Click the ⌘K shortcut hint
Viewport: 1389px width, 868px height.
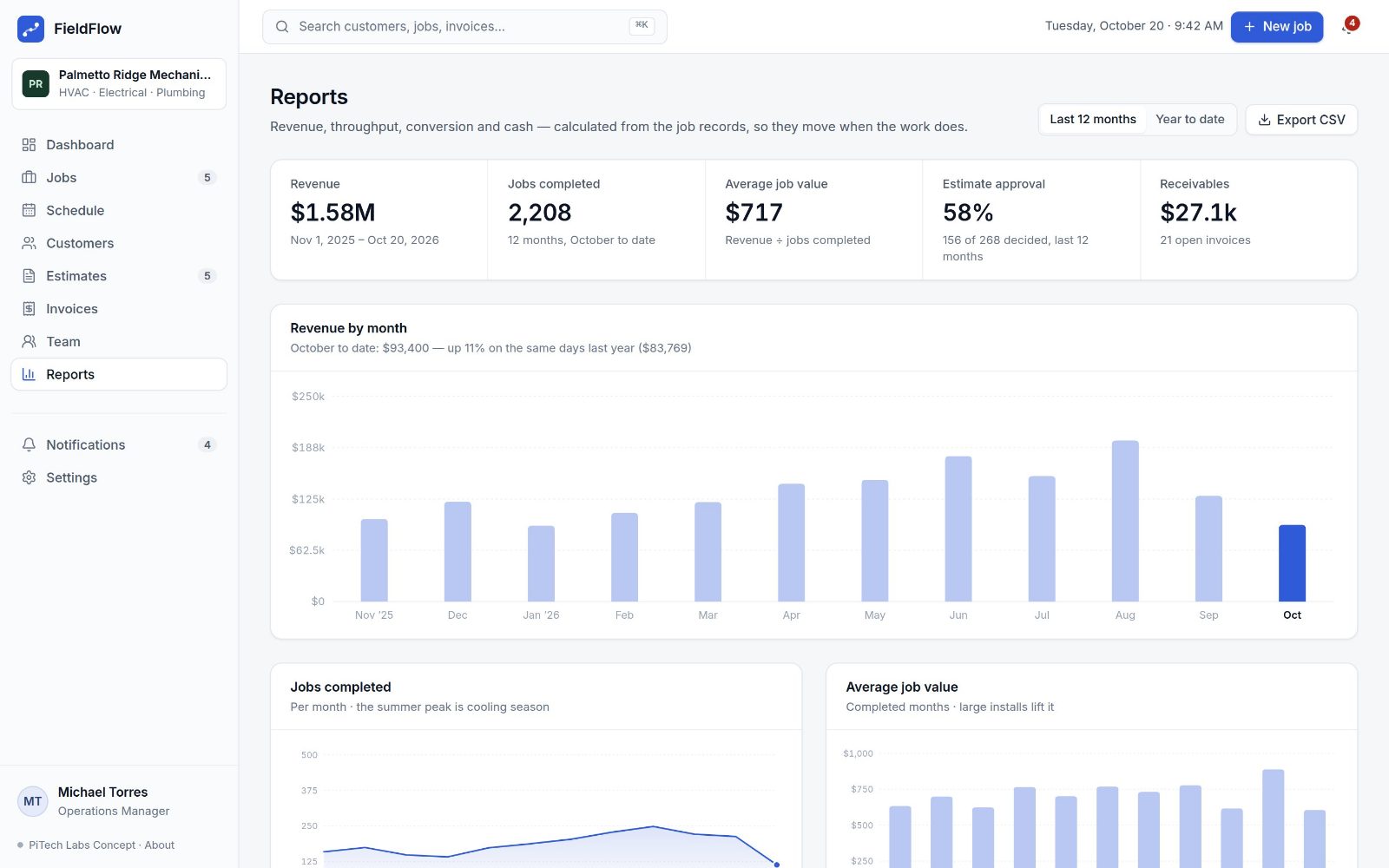tap(642, 26)
